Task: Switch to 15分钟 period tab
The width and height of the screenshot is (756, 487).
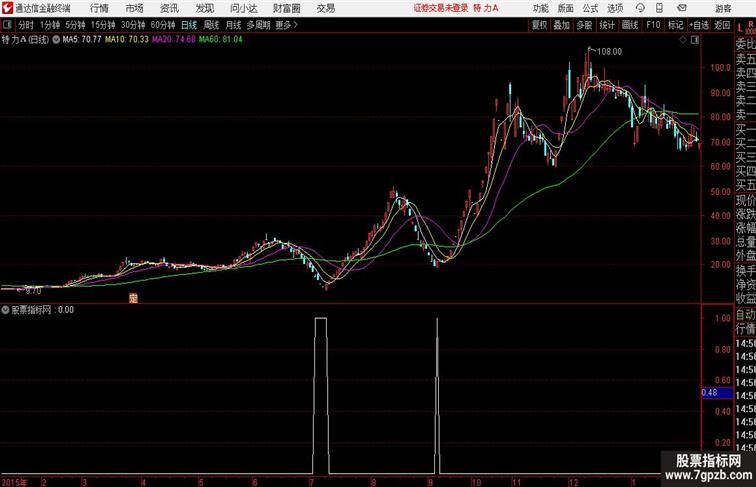Action: tap(103, 25)
